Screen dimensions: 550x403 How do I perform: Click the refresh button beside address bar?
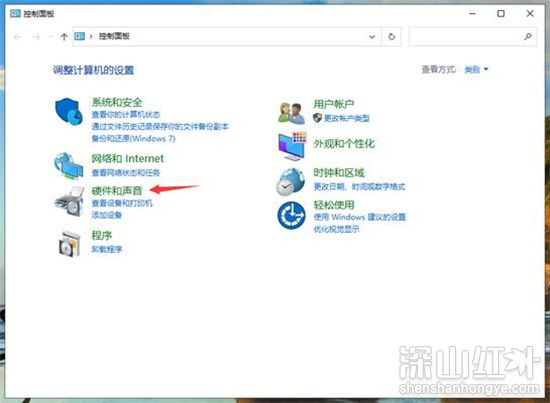point(391,36)
